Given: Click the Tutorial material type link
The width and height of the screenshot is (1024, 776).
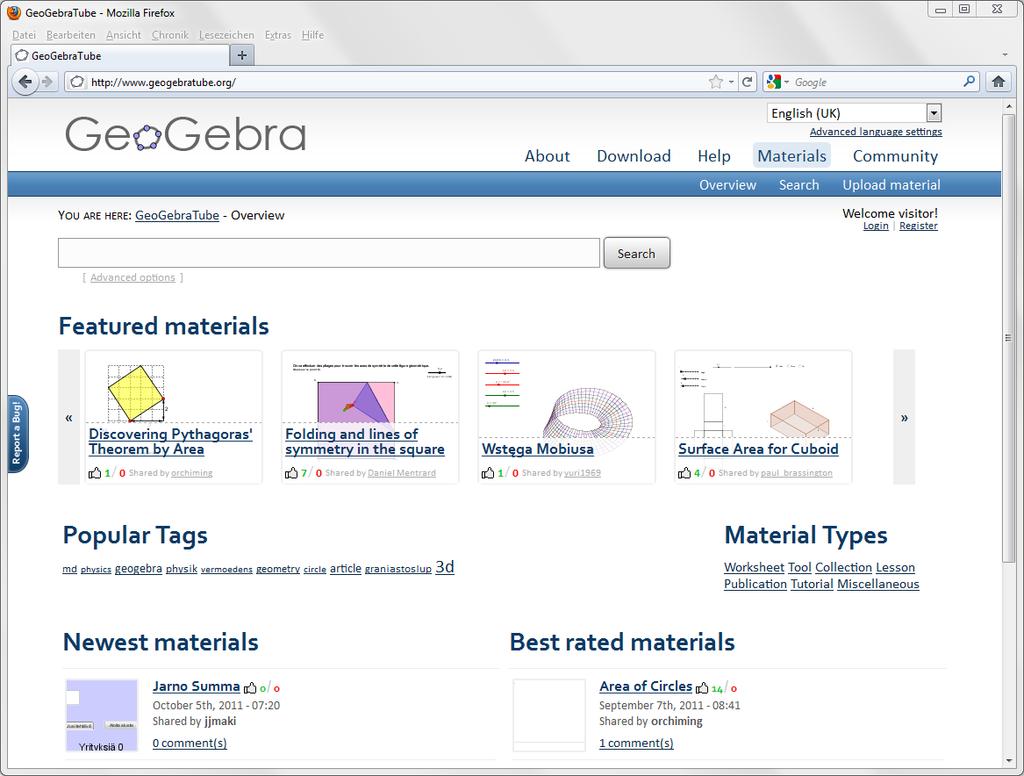Looking at the screenshot, I should tap(812, 584).
